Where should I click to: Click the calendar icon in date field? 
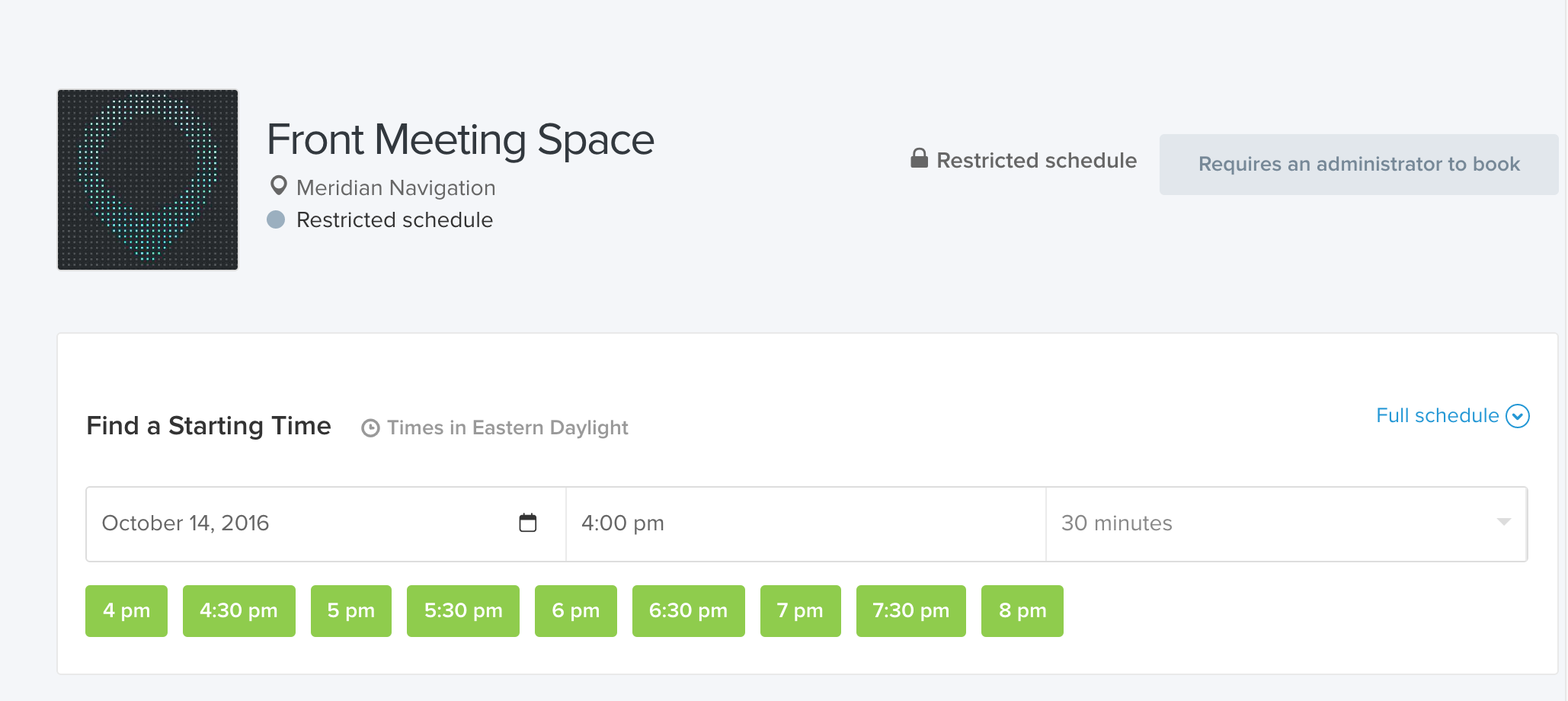527,523
